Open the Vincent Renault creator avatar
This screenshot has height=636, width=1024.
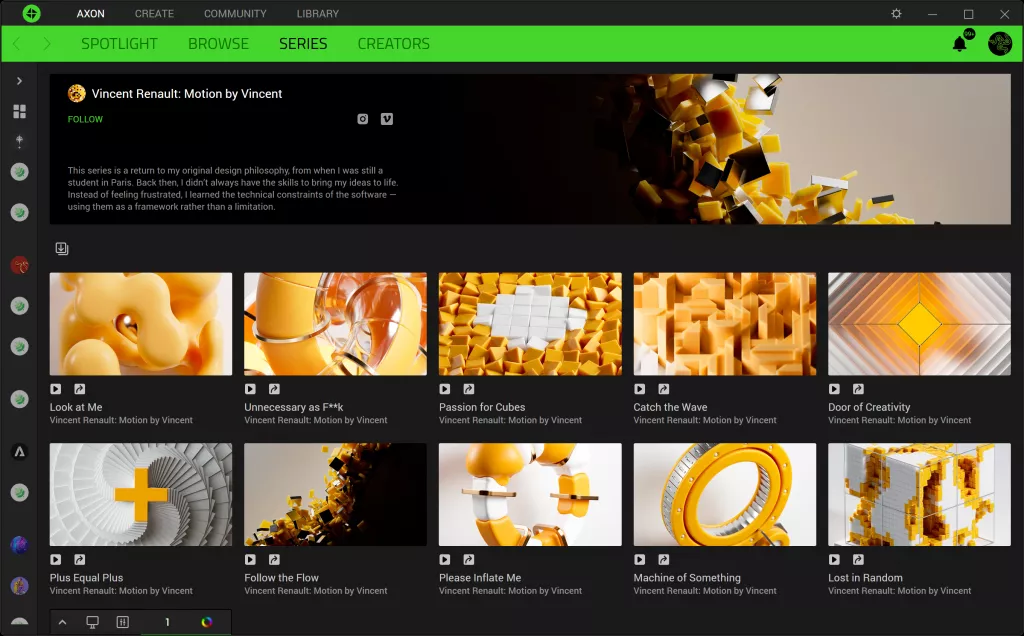[x=76, y=93]
